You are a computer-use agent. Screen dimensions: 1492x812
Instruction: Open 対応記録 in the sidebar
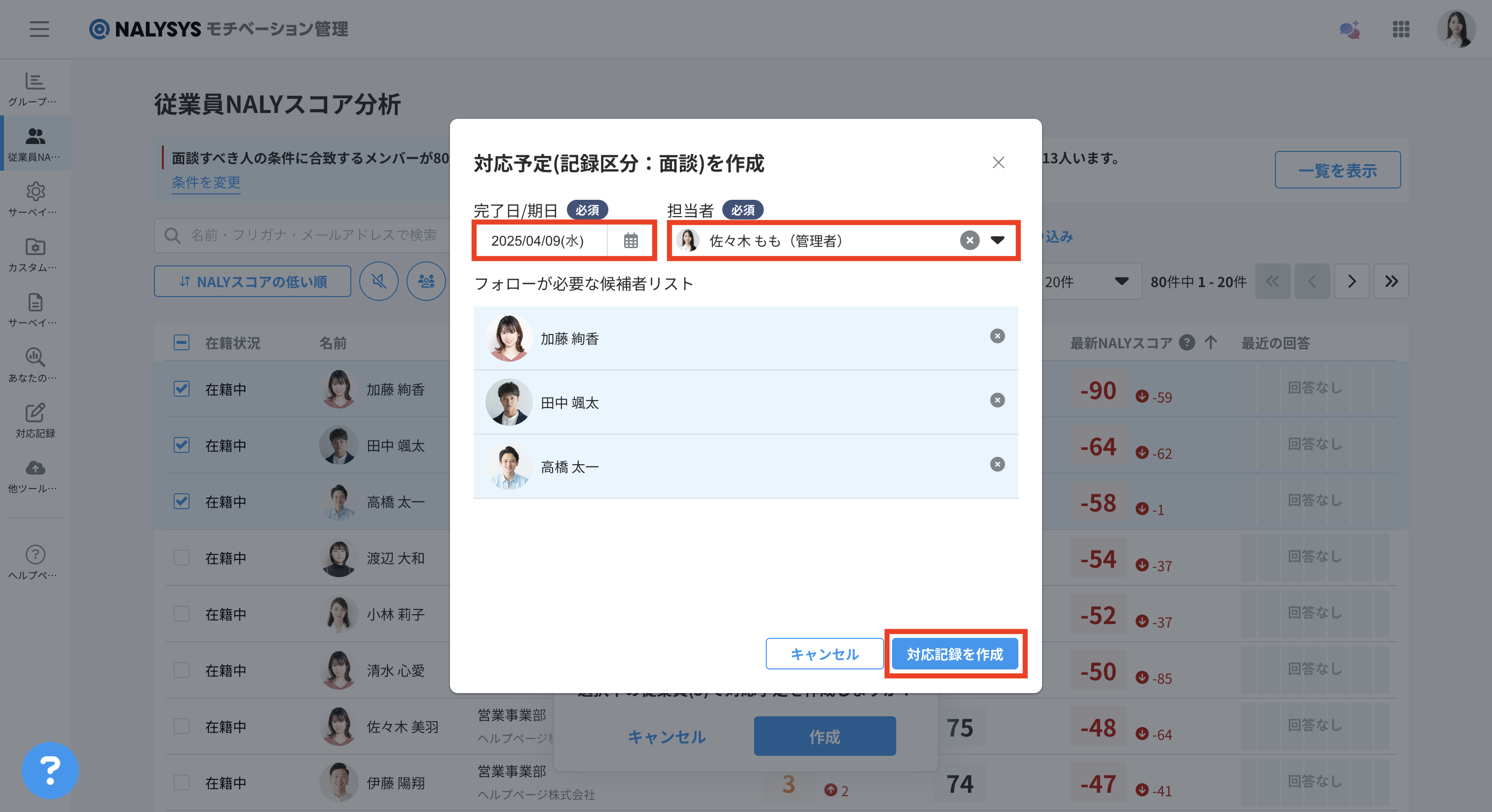[36, 420]
